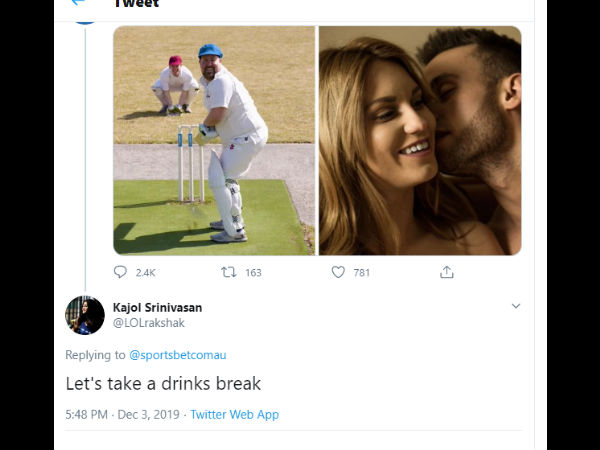
Task: Click the reply speech bubble icon
Action: coord(121,272)
